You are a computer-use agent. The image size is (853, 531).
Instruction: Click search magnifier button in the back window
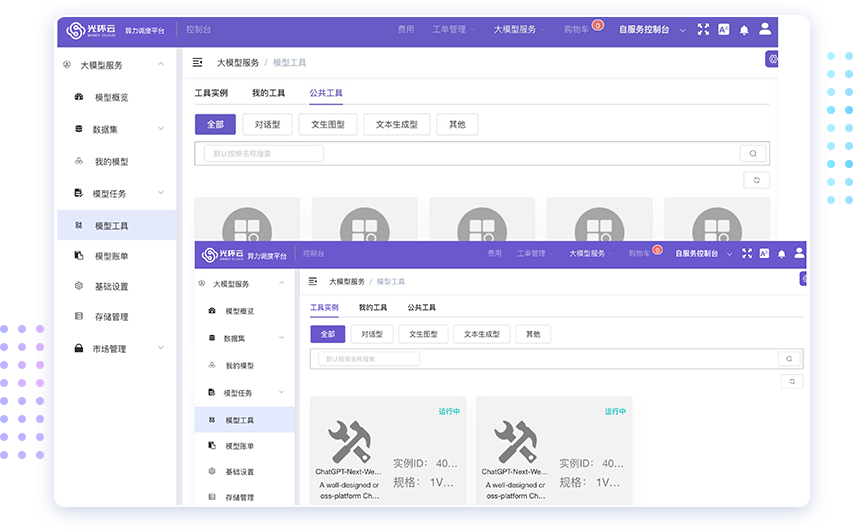752,154
